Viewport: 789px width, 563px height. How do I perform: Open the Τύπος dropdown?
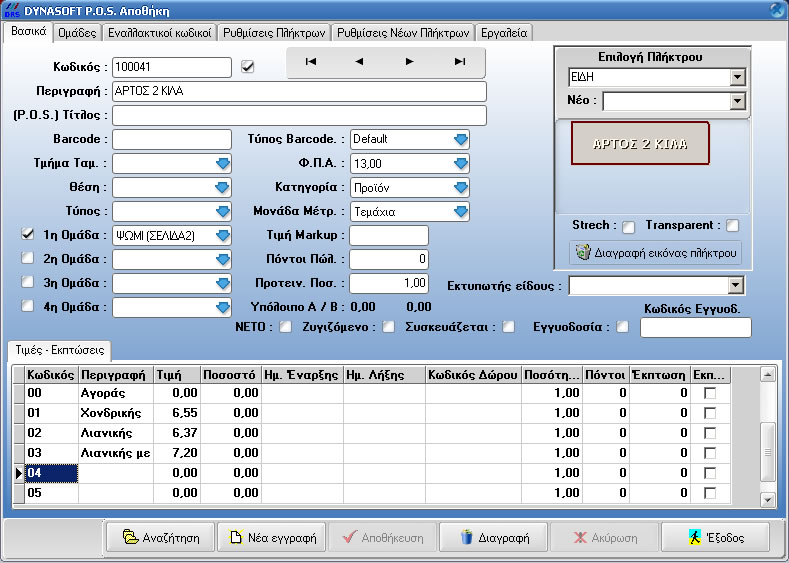222,211
